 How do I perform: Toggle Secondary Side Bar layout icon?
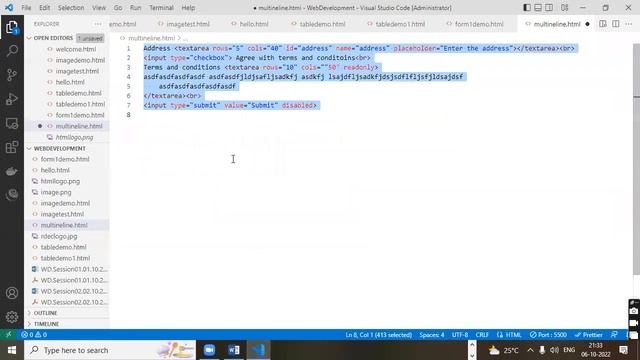(x=549, y=8)
